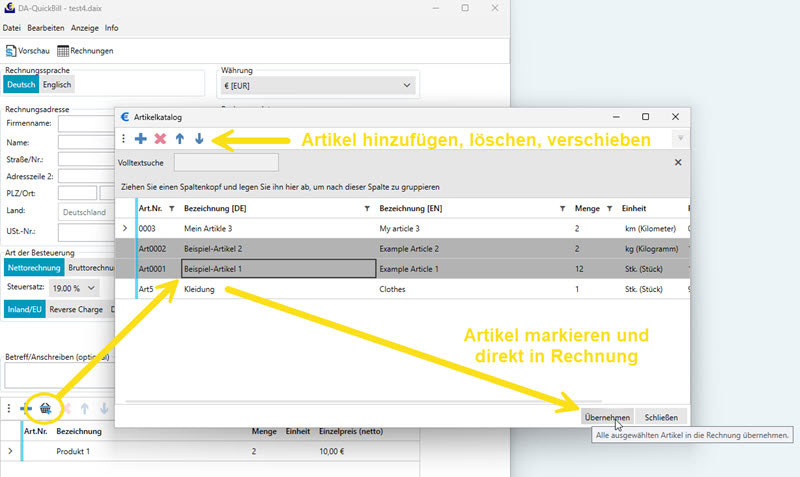
Task: Open the Land Deutschland field
Action: (86, 212)
